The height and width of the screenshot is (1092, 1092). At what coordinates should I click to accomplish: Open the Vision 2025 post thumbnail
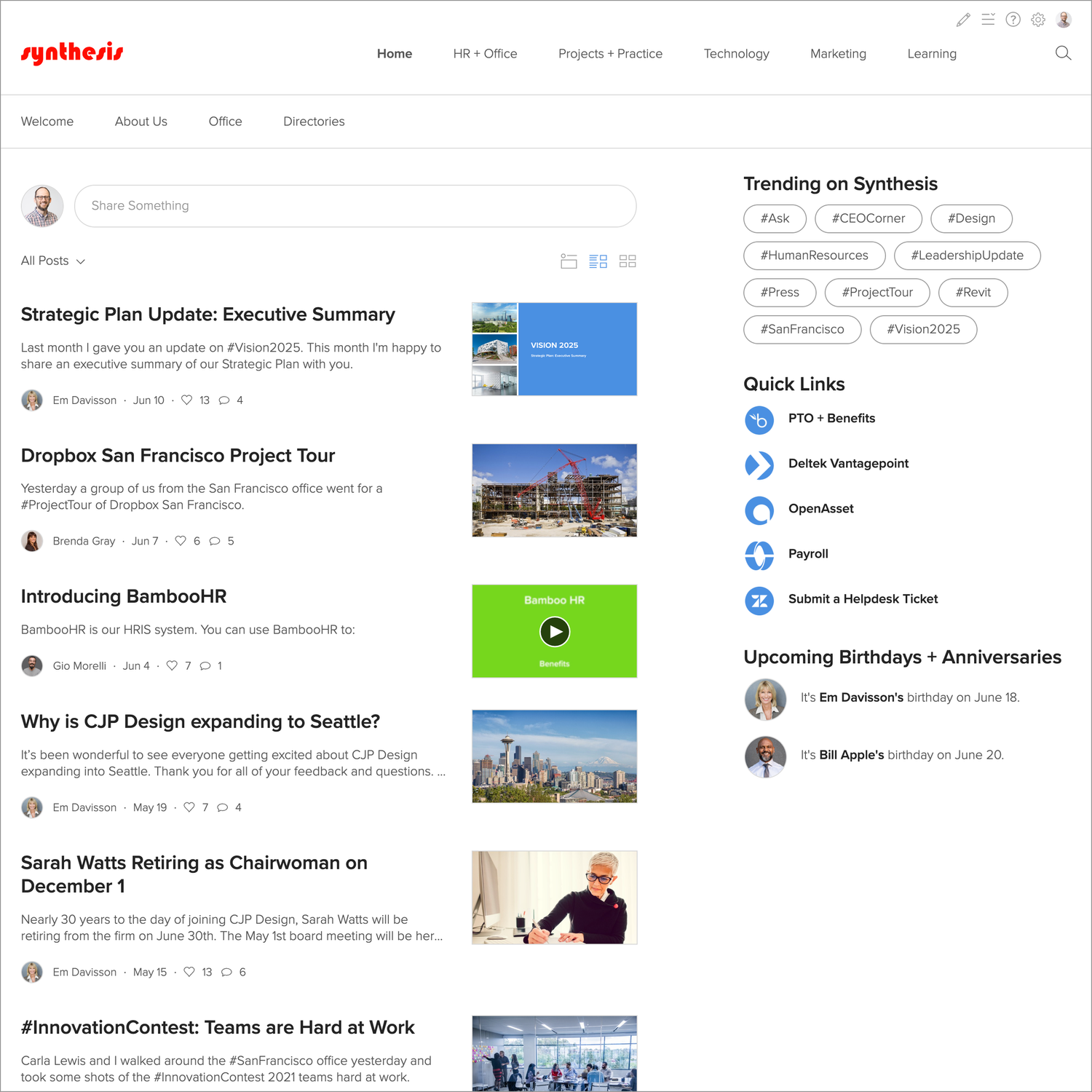click(x=554, y=349)
